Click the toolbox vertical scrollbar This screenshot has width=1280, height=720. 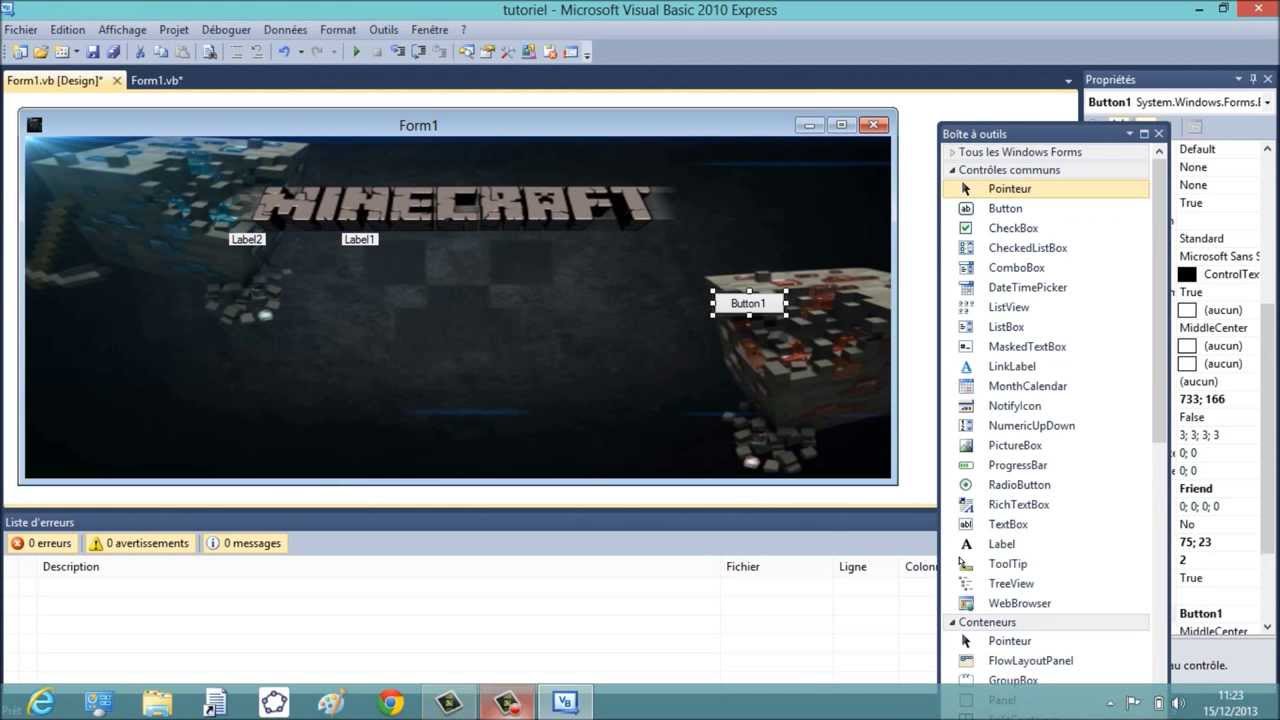1159,300
